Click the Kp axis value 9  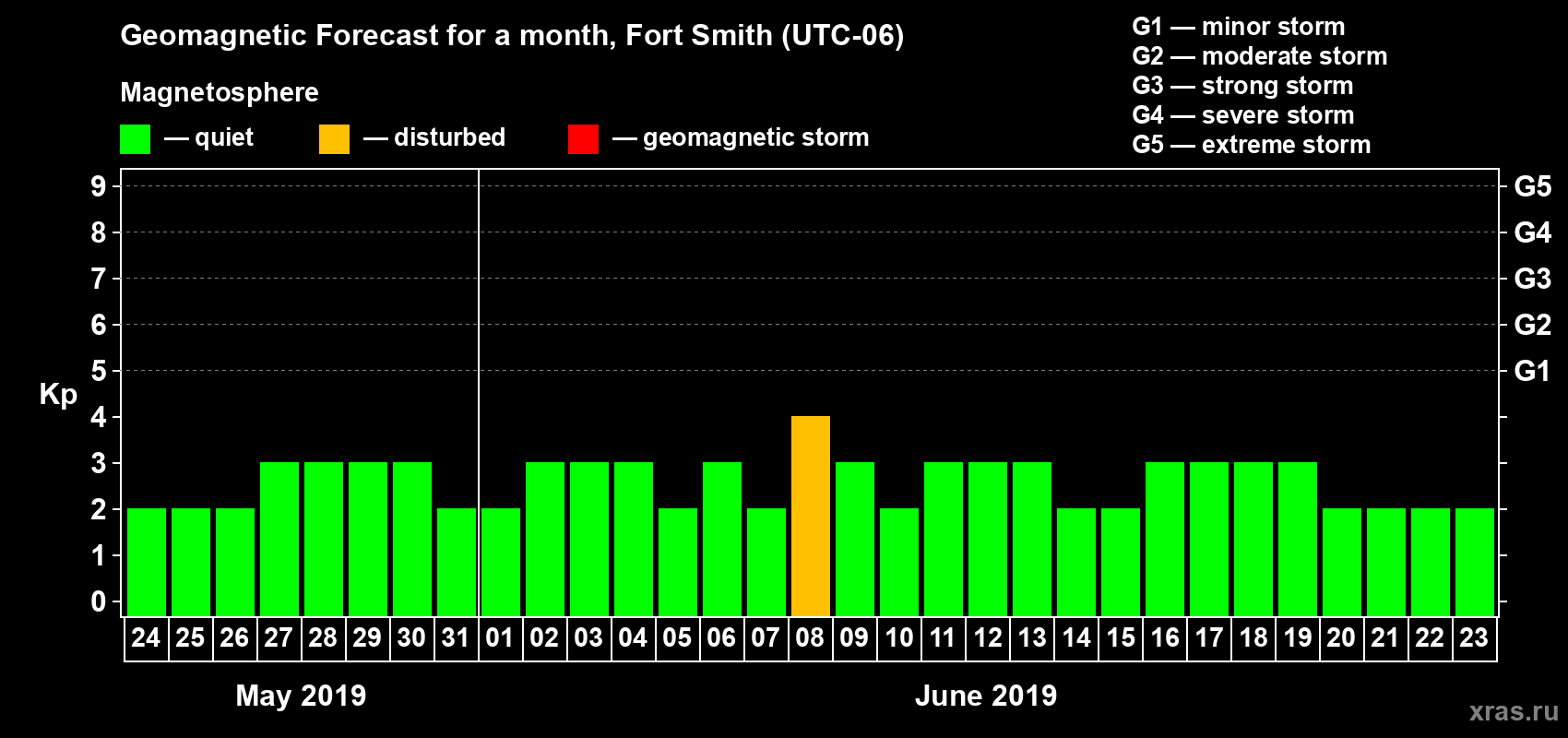point(99,186)
